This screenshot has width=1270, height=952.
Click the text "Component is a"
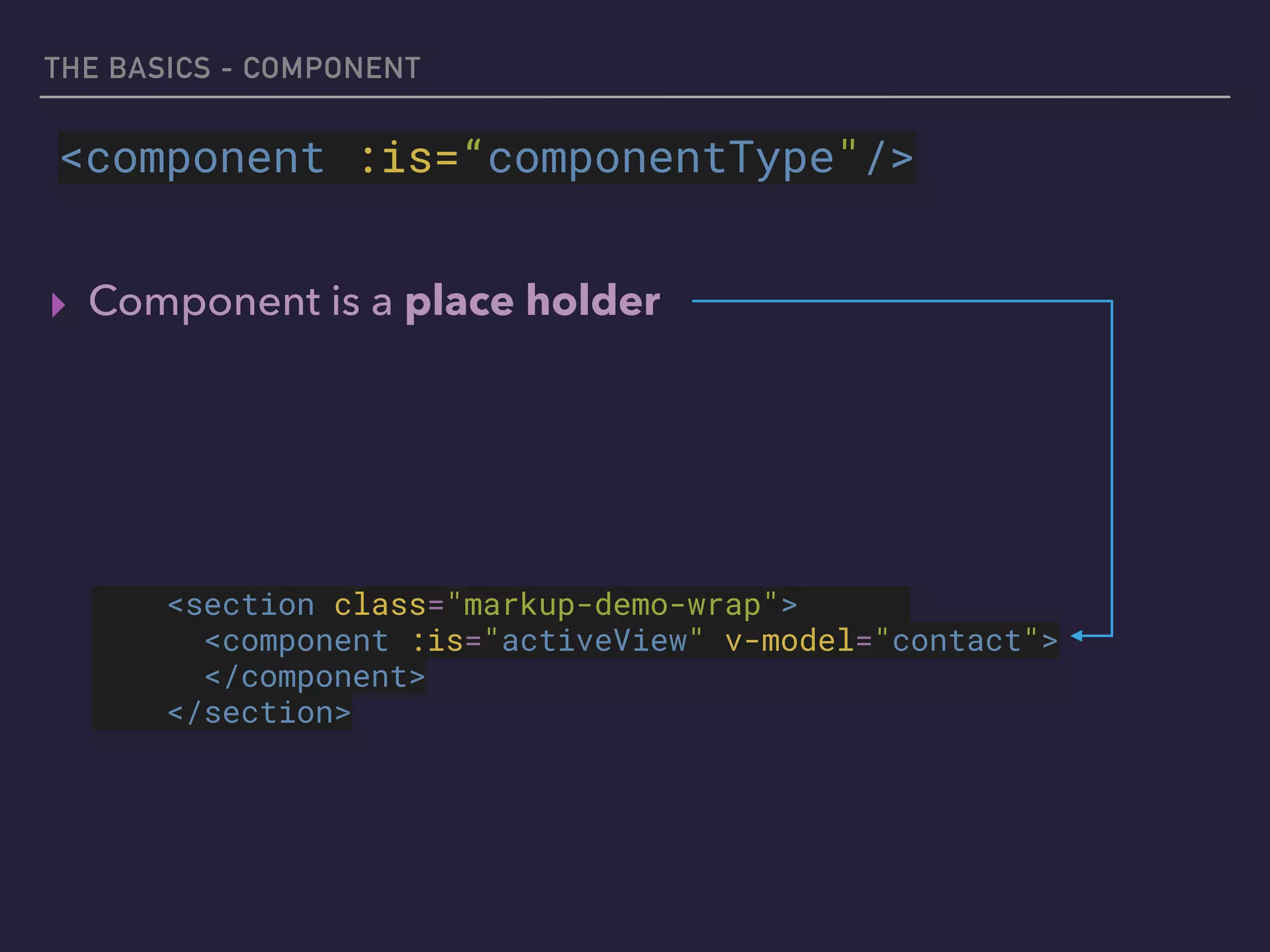point(241,301)
